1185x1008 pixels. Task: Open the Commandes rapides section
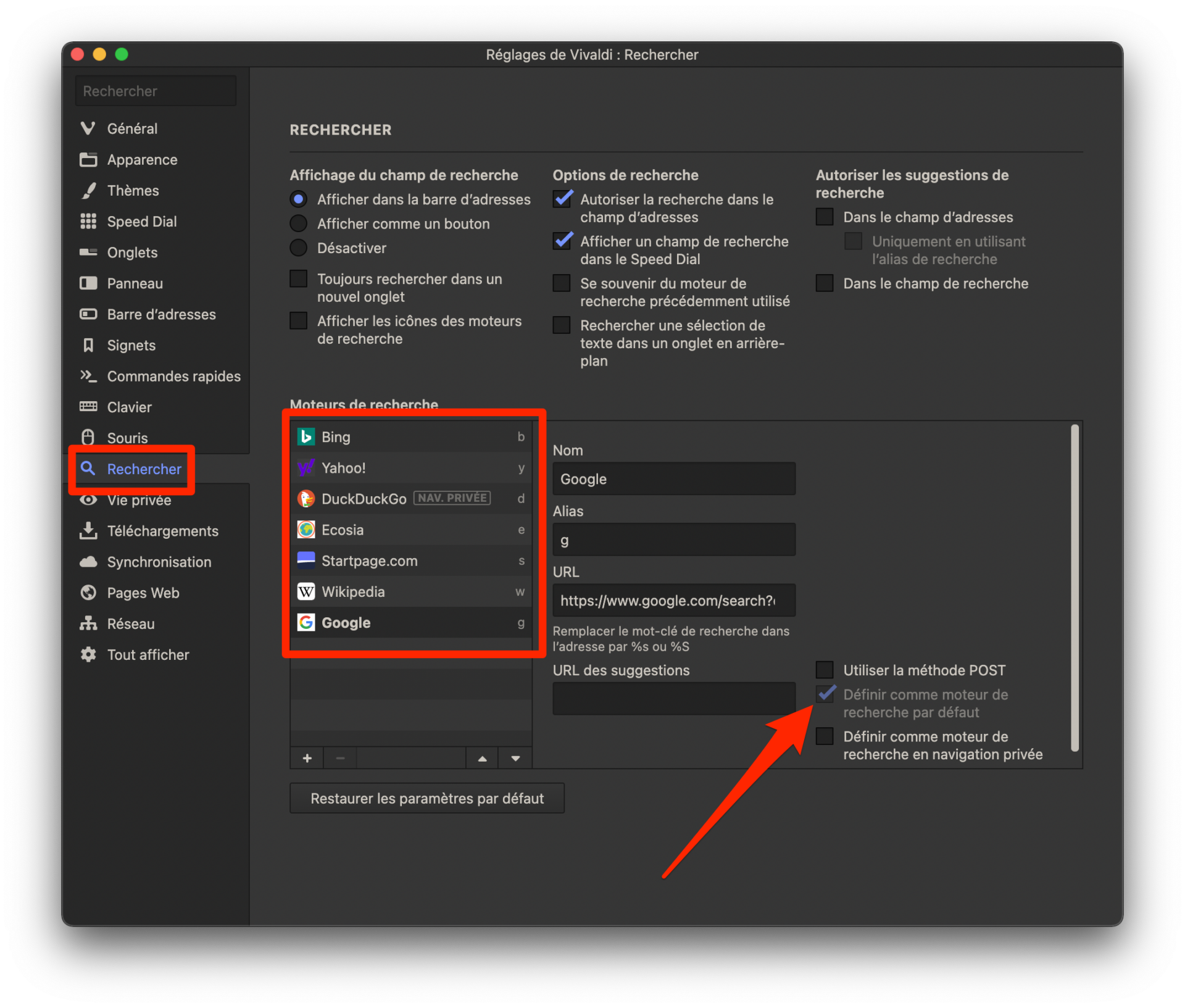[x=174, y=376]
